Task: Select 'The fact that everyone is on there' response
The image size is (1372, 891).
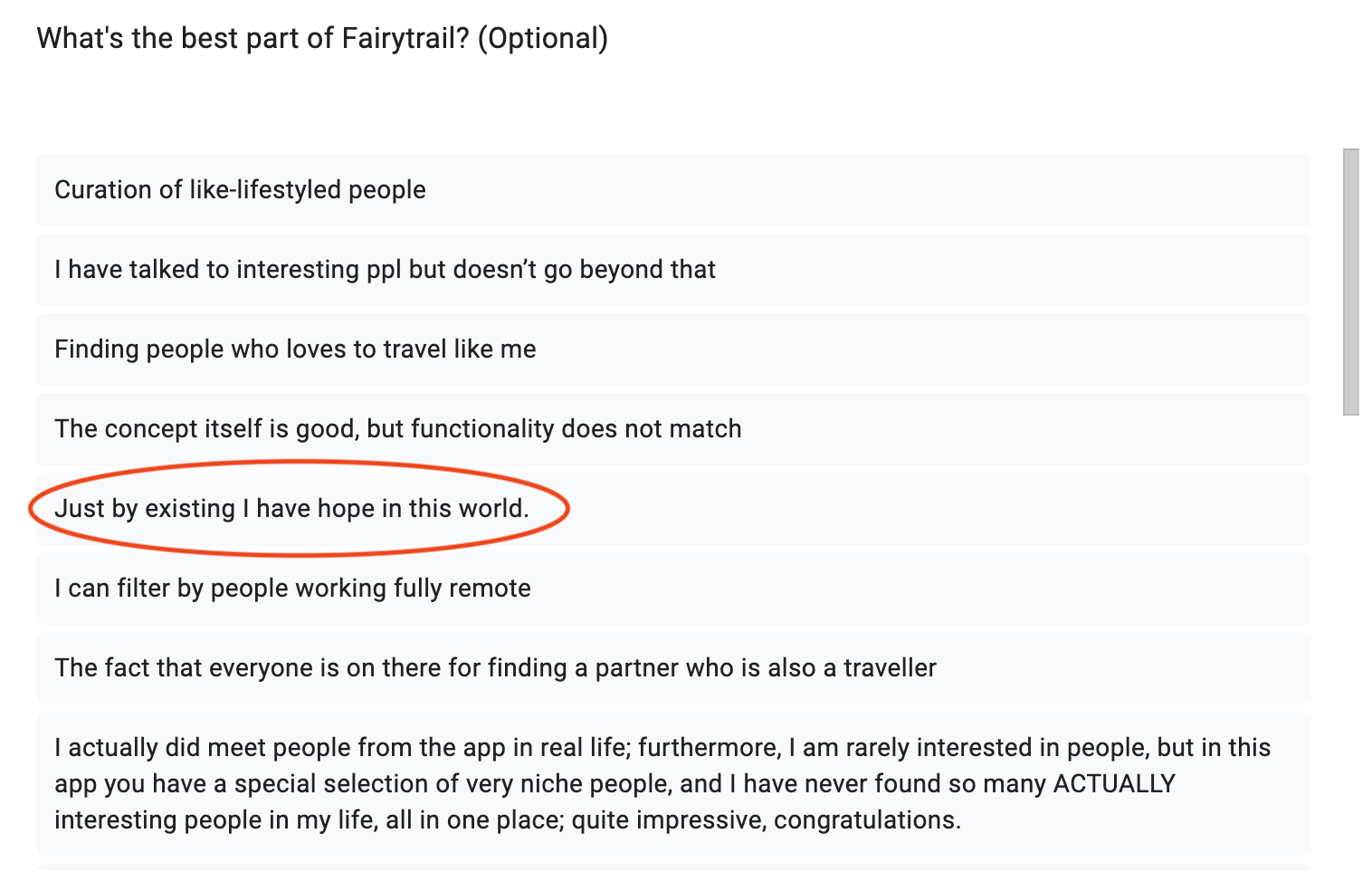Action: pyautogui.click(x=672, y=668)
